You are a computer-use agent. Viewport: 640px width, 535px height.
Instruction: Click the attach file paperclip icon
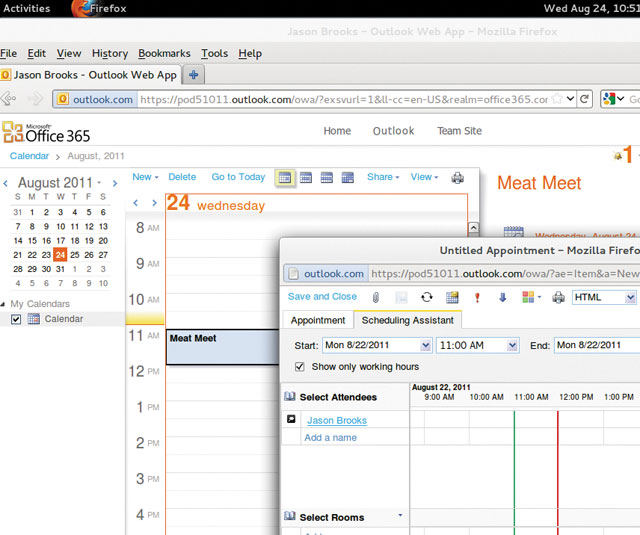click(376, 297)
